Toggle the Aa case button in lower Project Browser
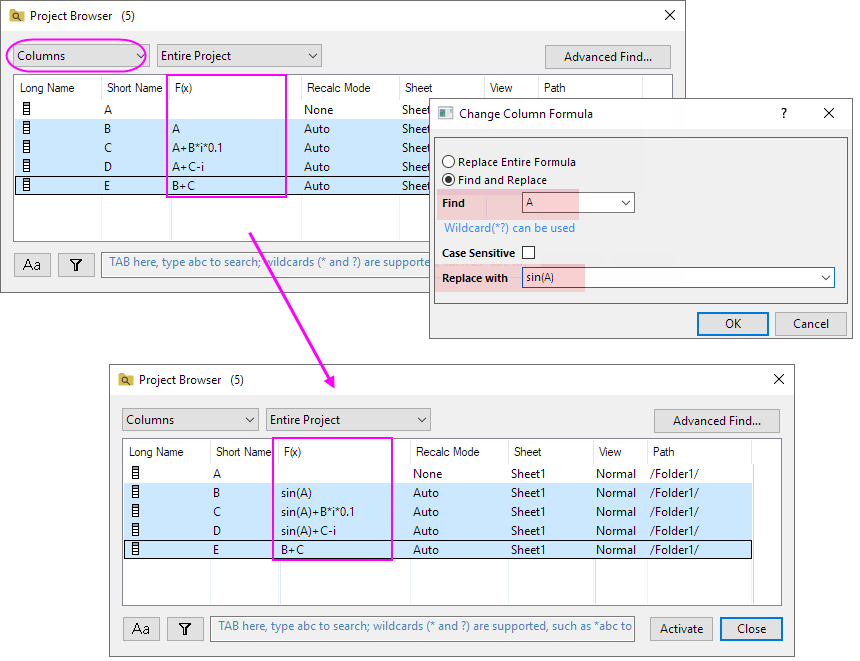860x661 pixels. point(141,629)
